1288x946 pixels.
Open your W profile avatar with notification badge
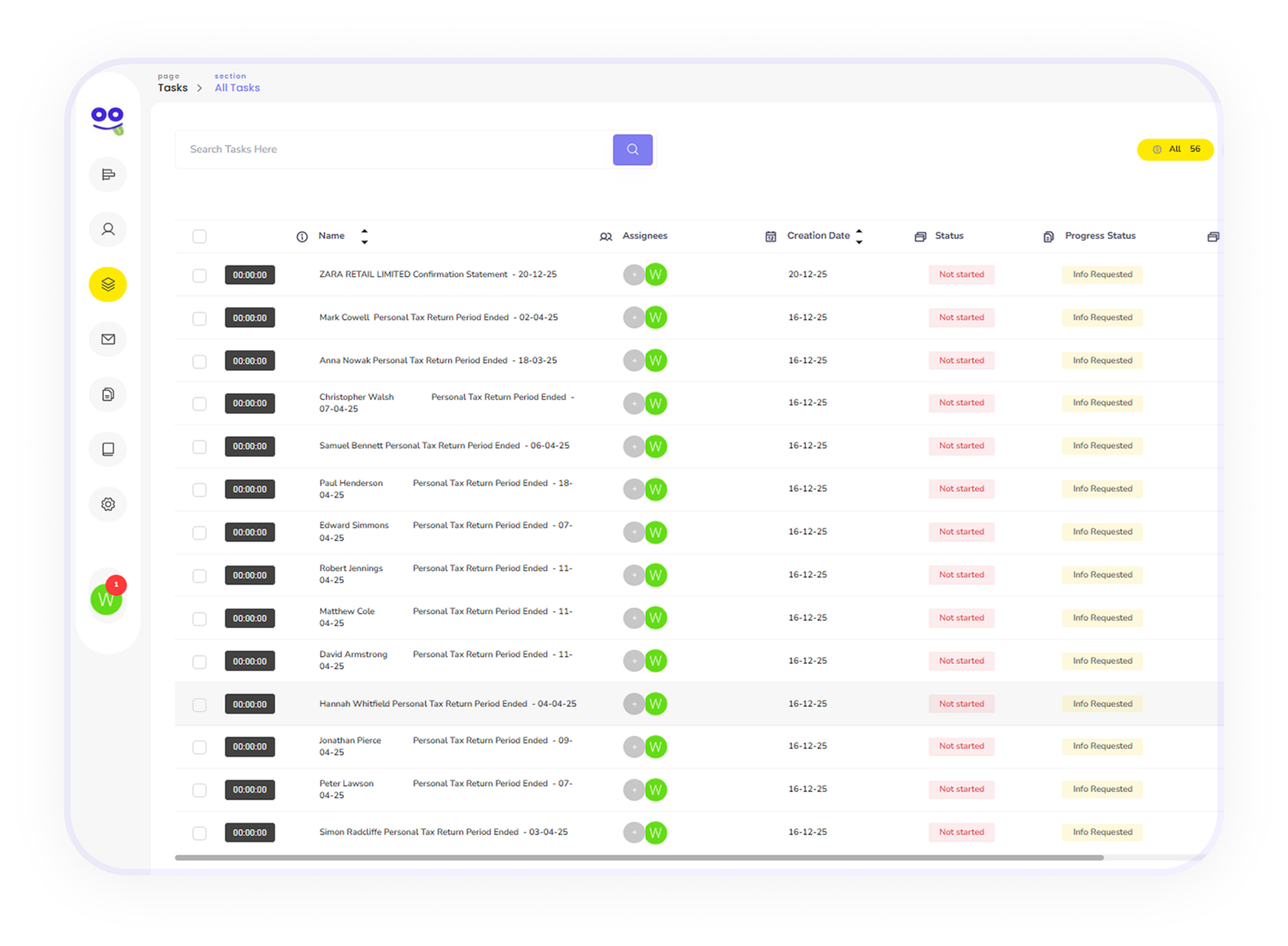pos(106,600)
